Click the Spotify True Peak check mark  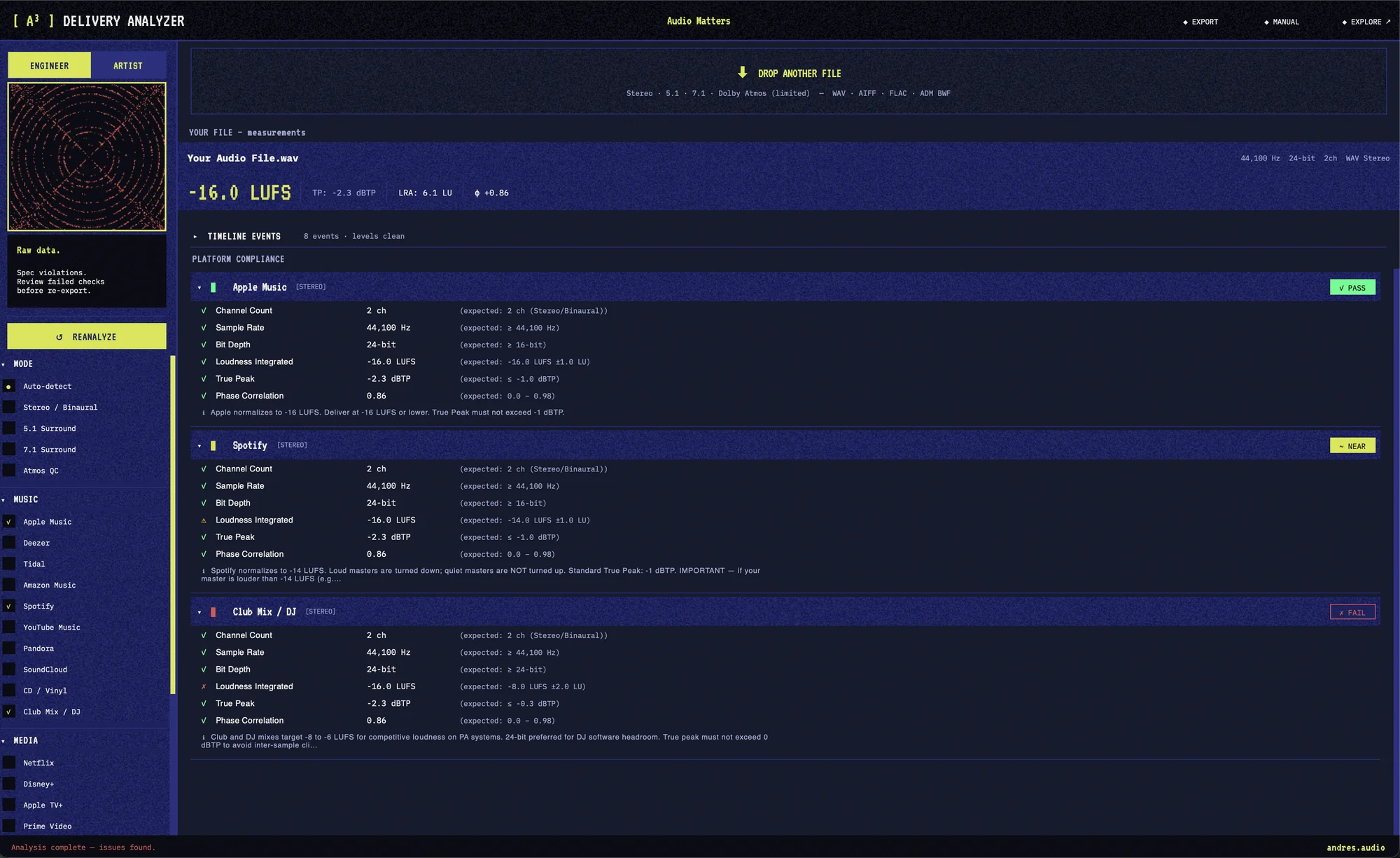pos(204,537)
